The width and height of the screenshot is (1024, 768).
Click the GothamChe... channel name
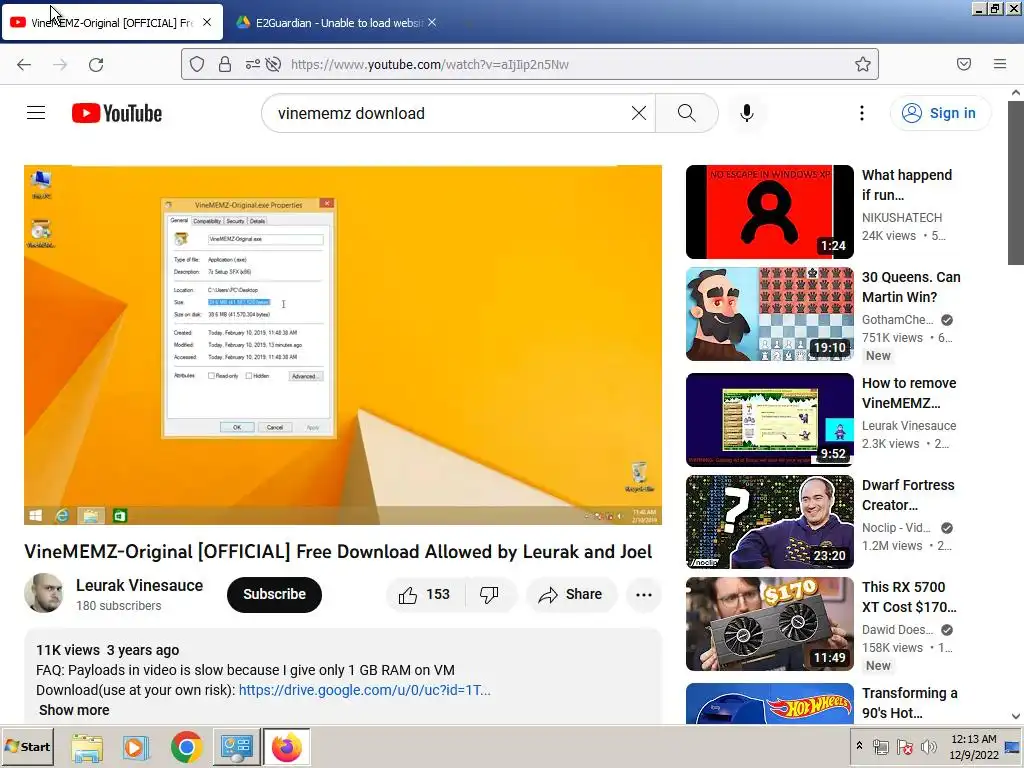[897, 319]
